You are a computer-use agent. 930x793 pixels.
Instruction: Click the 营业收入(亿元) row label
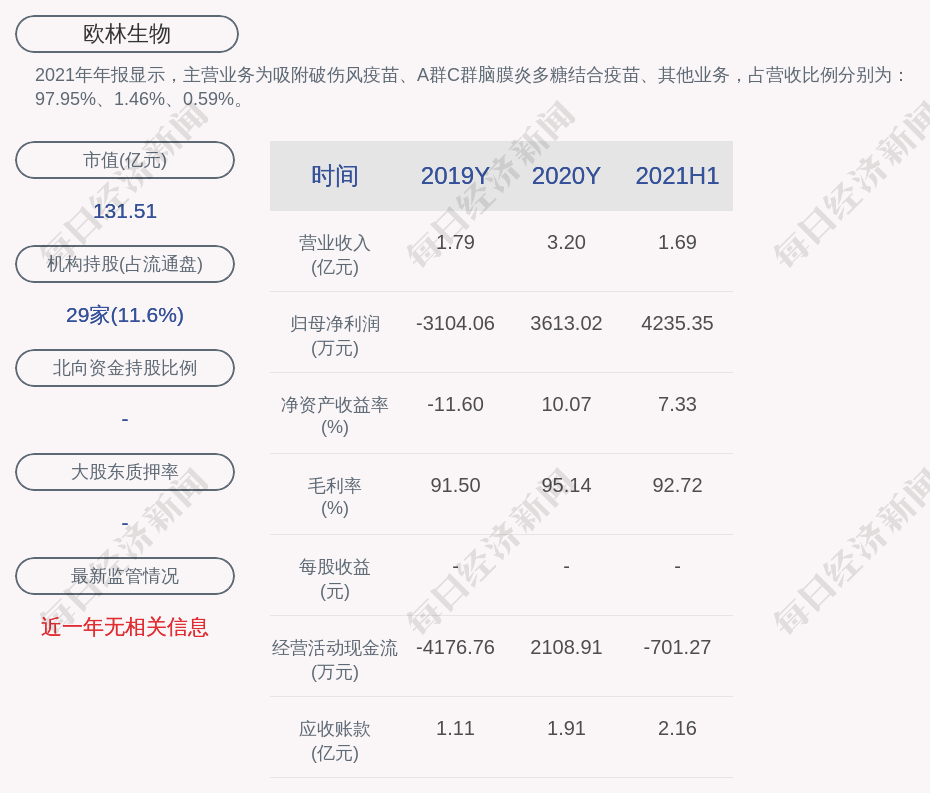pyautogui.click(x=335, y=255)
